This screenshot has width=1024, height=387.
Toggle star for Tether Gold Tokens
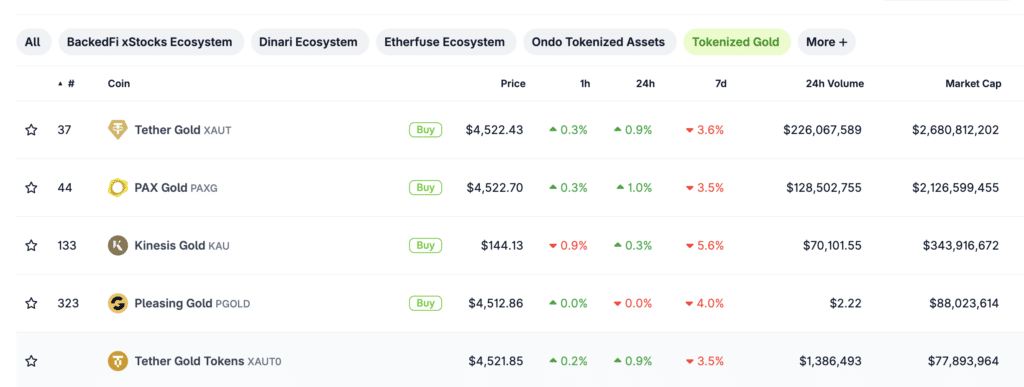pyautogui.click(x=31, y=361)
